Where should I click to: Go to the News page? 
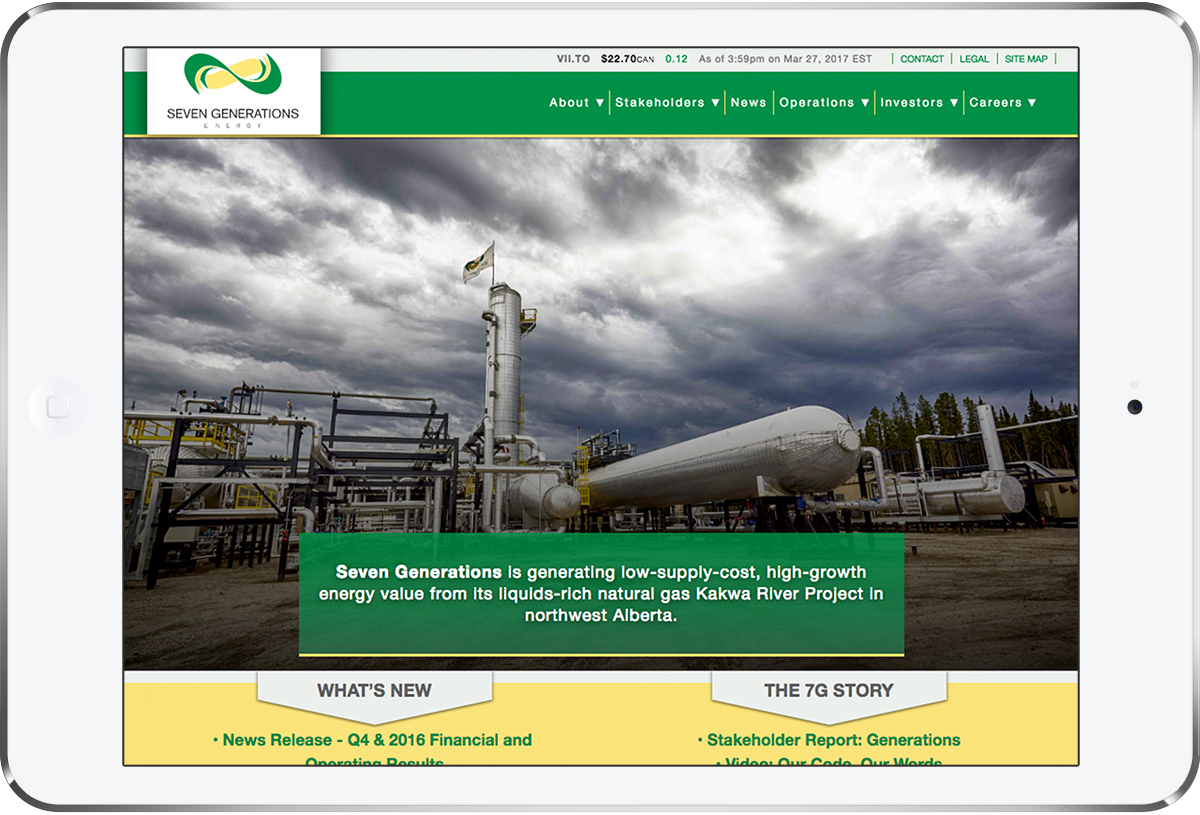tap(748, 102)
